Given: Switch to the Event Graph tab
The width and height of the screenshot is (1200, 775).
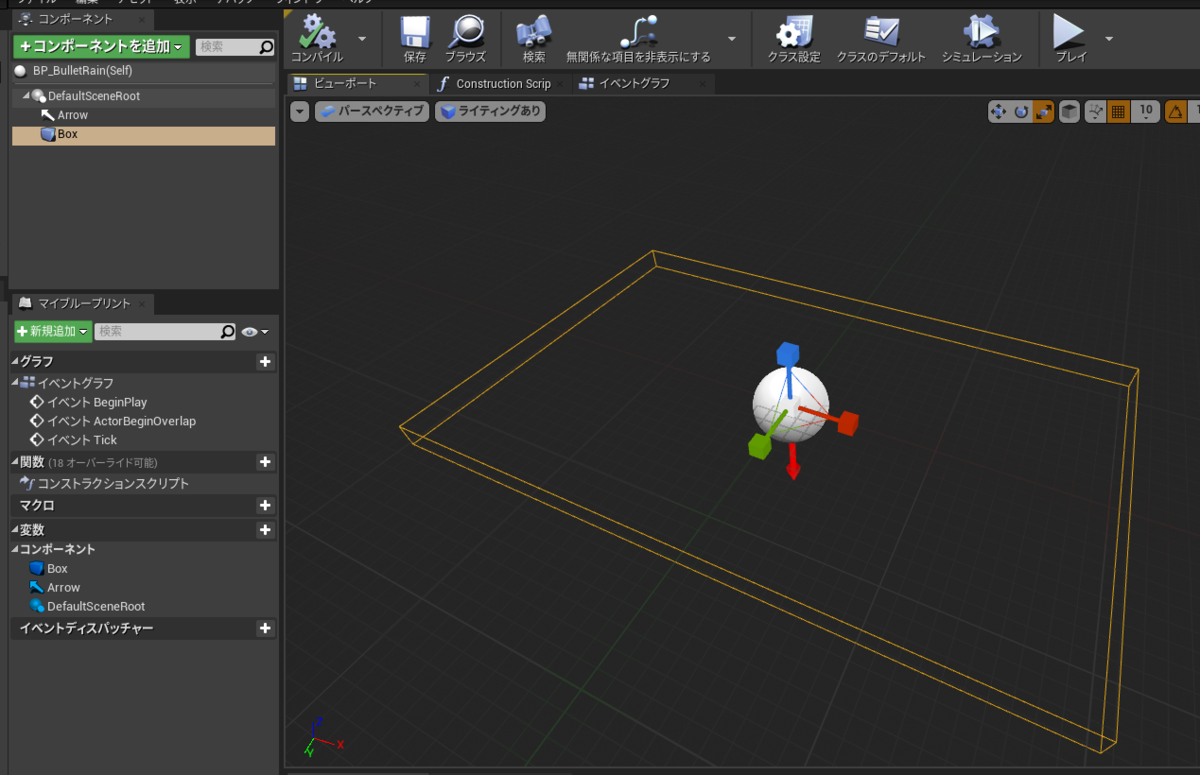Looking at the screenshot, I should [634, 83].
